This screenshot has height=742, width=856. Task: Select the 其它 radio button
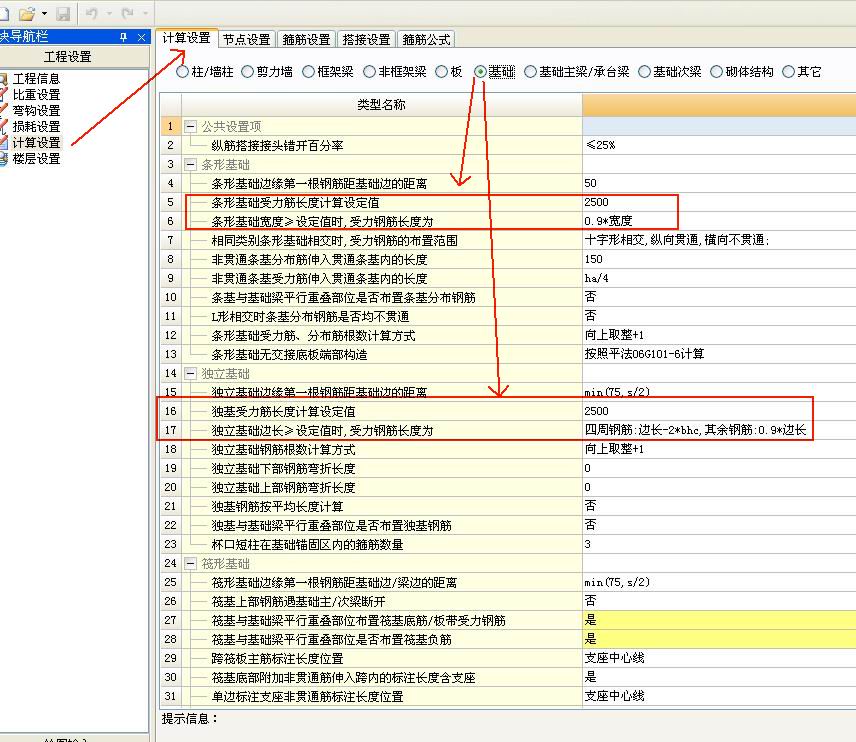[788, 72]
